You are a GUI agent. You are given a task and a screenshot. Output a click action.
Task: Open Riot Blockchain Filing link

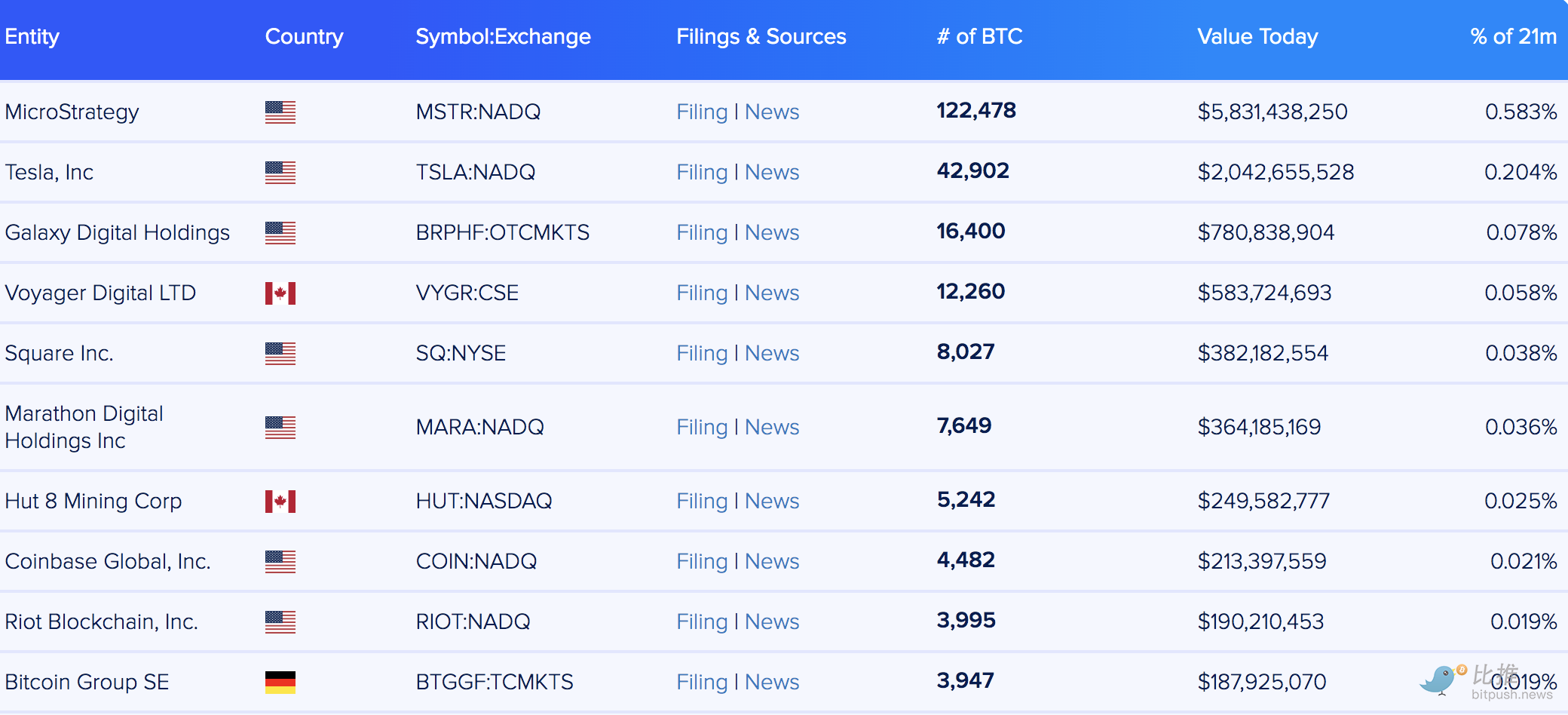[702, 621]
